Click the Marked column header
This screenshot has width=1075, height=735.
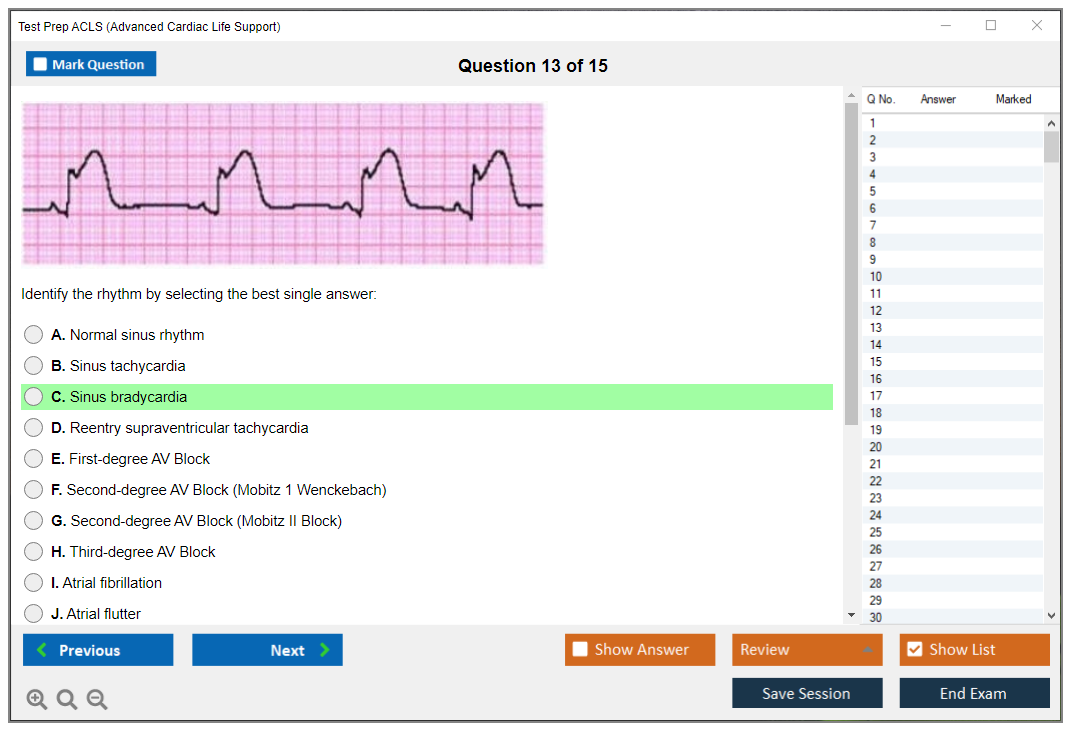coord(1013,99)
